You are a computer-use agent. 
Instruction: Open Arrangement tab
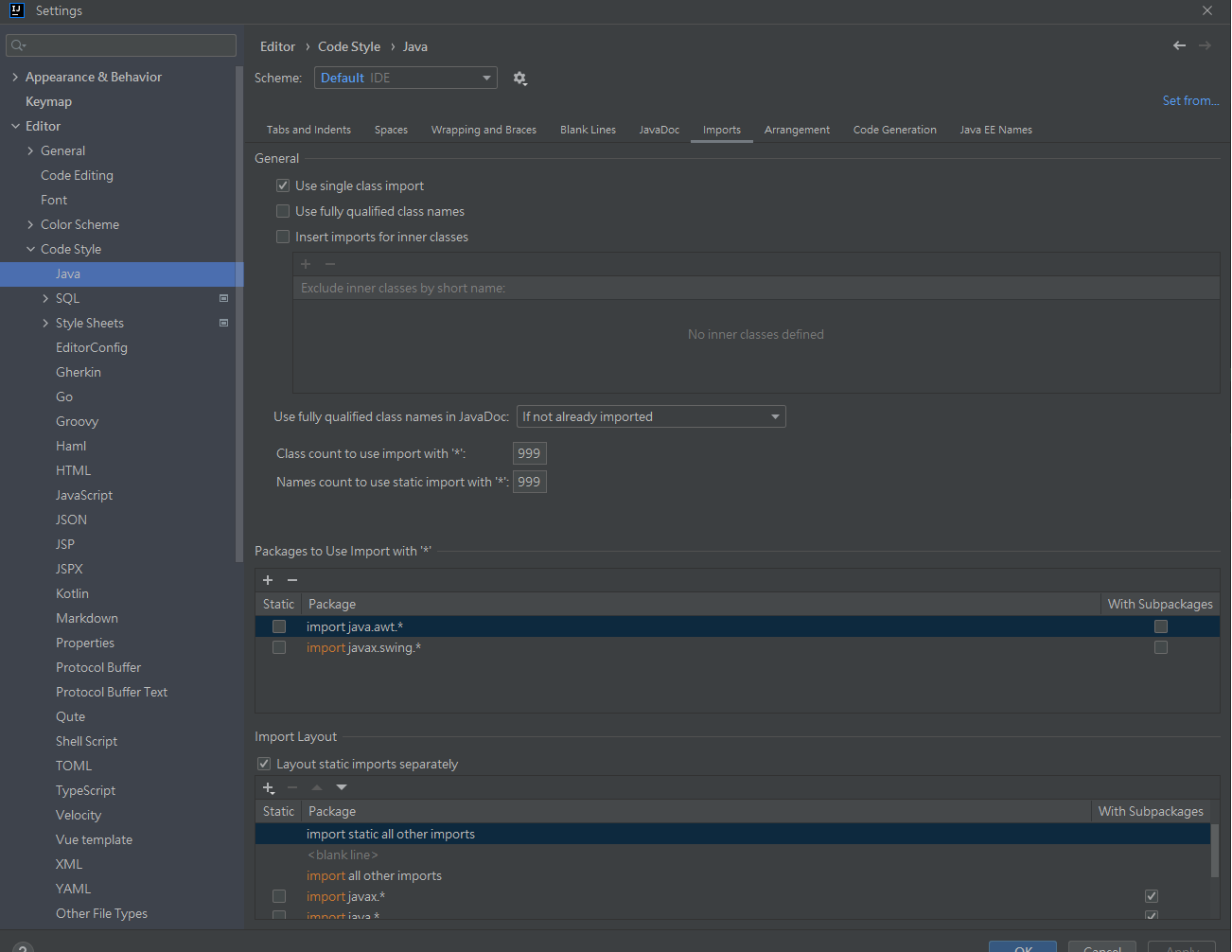pos(797,130)
